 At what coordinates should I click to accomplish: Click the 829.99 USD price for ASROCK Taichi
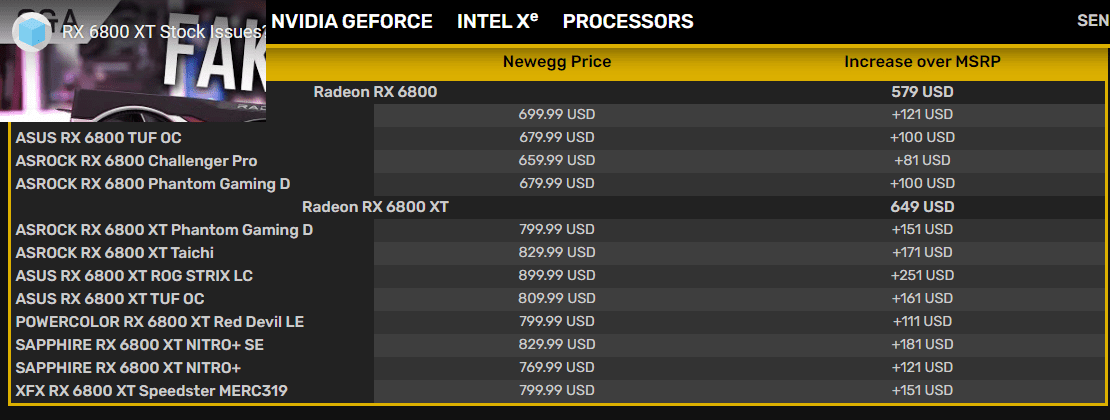tap(556, 253)
